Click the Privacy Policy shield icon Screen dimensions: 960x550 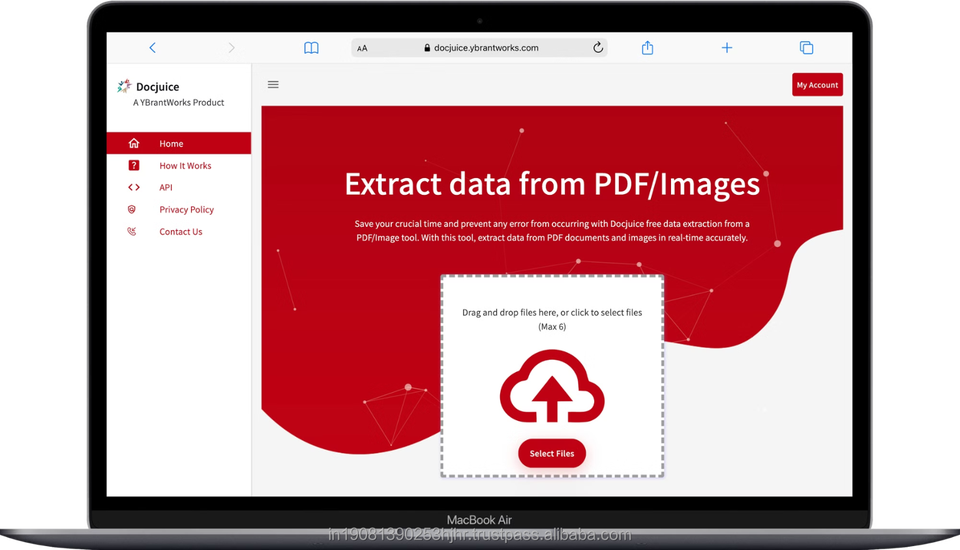(x=132, y=209)
